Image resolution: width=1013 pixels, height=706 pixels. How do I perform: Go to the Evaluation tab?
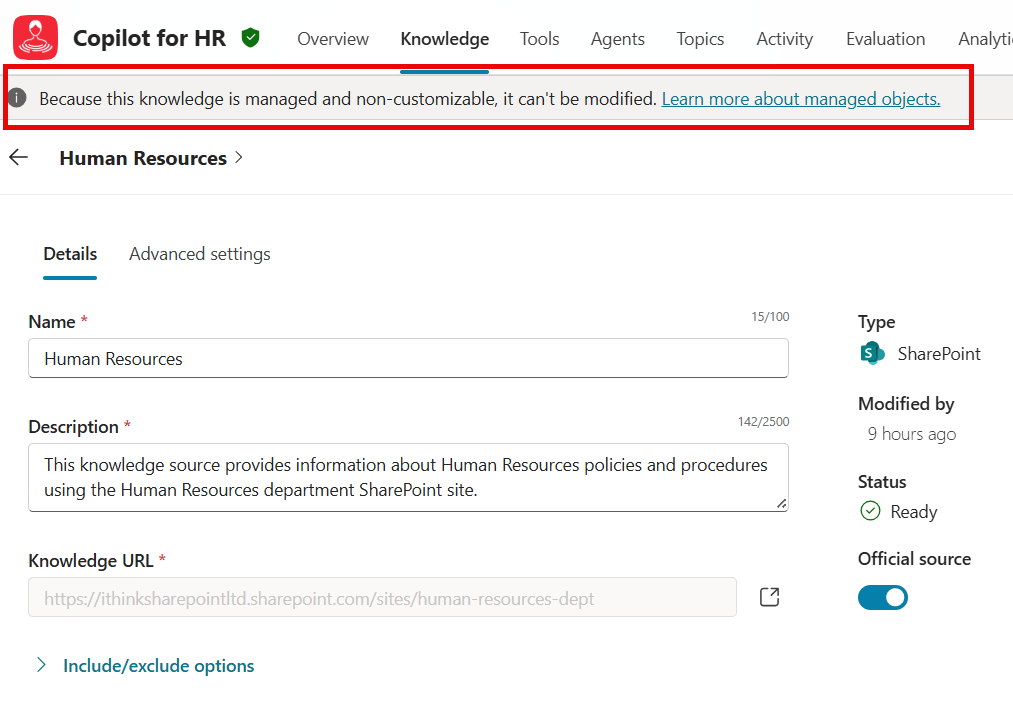[x=885, y=39]
